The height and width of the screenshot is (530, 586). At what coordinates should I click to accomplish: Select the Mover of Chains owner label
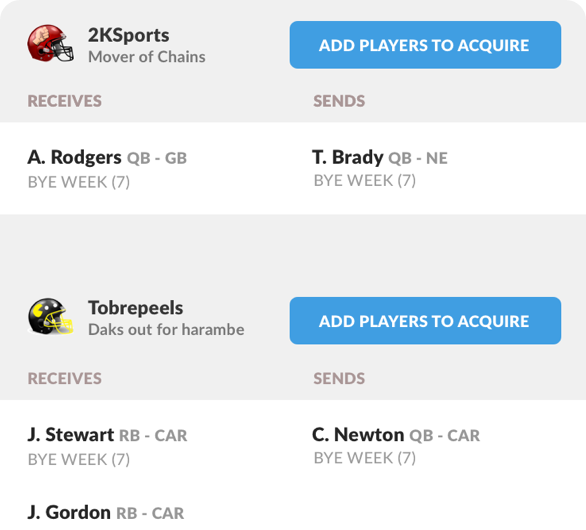click(x=146, y=57)
